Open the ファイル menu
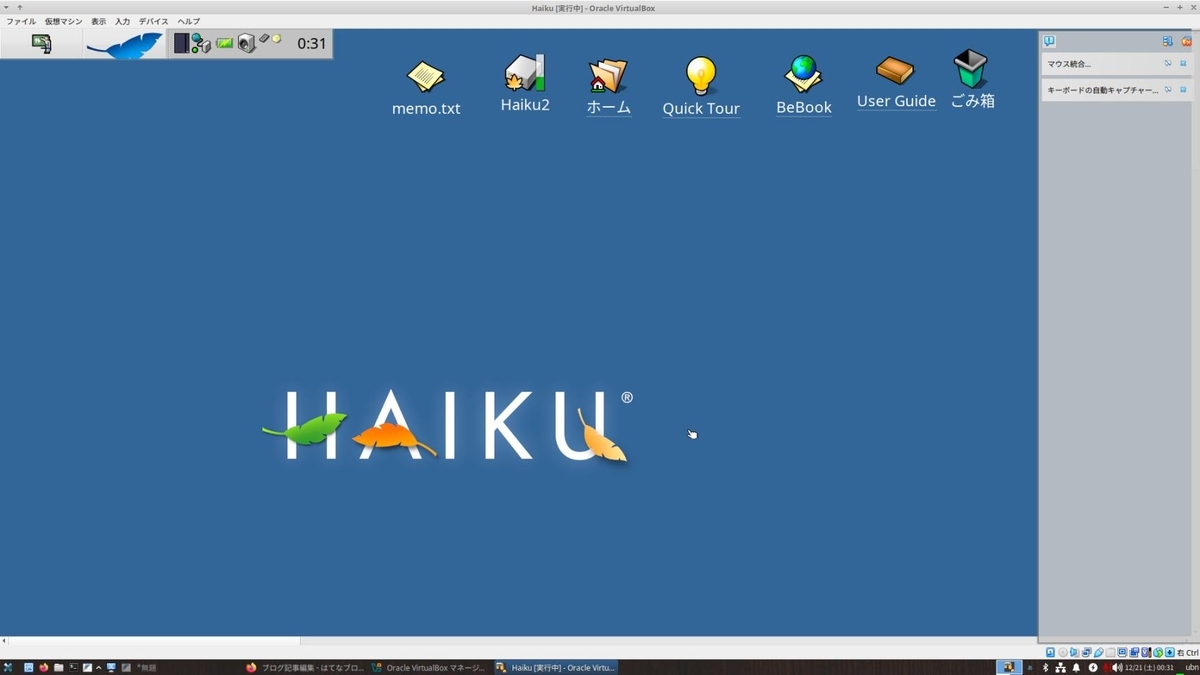The width and height of the screenshot is (1200, 675). tap(21, 21)
